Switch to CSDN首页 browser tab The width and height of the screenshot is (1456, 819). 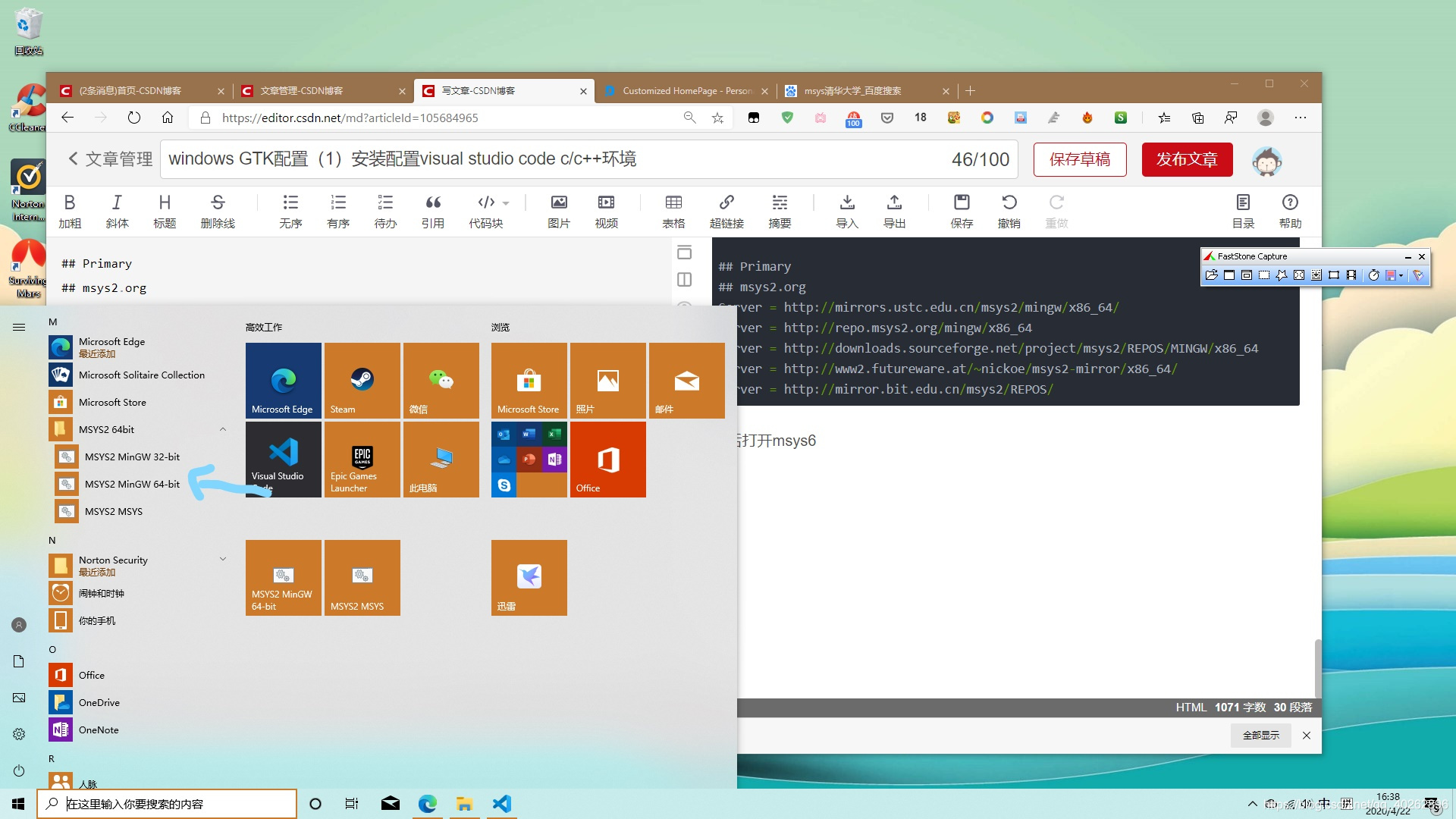(141, 91)
